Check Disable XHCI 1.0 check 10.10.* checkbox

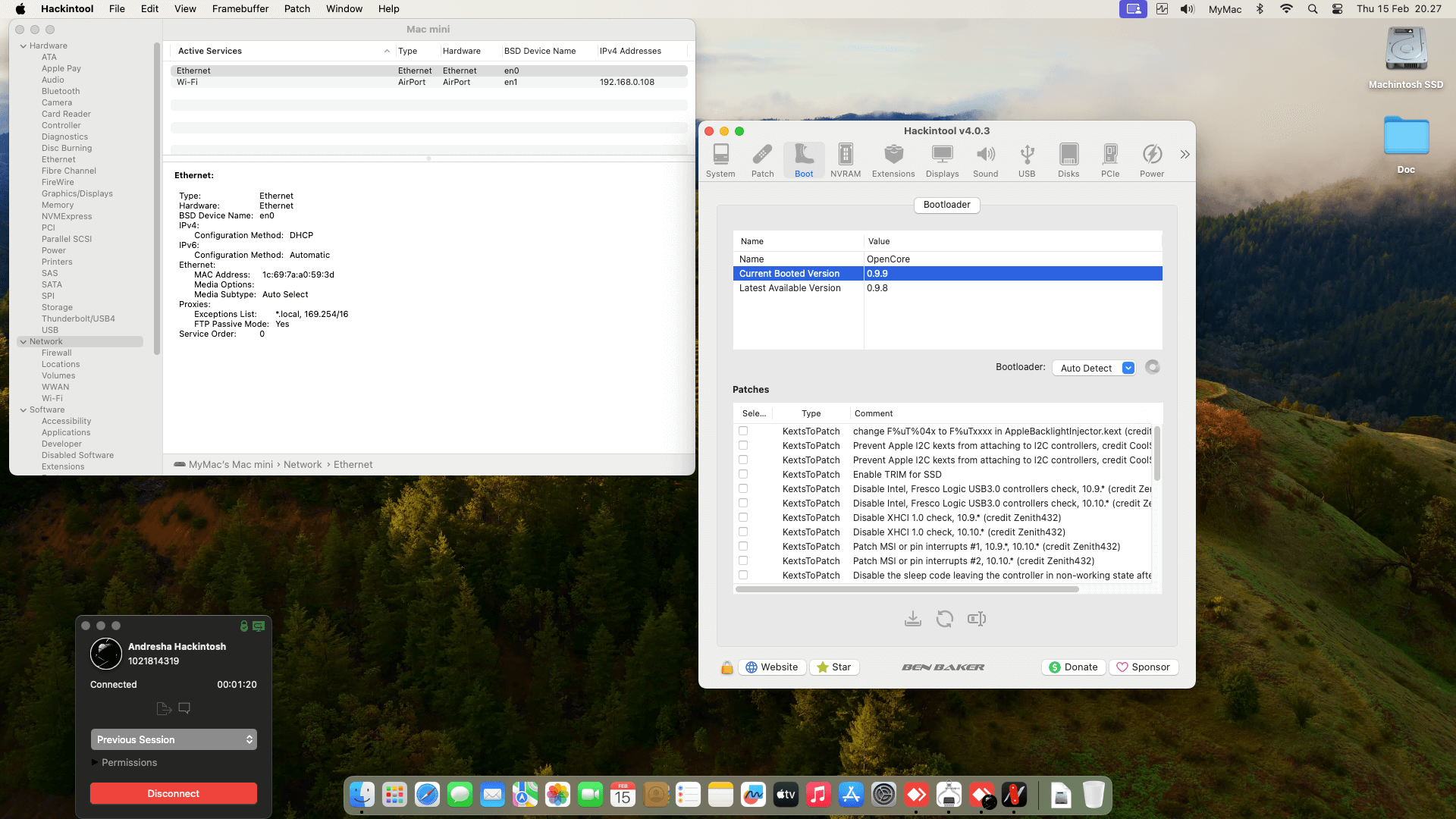point(743,532)
